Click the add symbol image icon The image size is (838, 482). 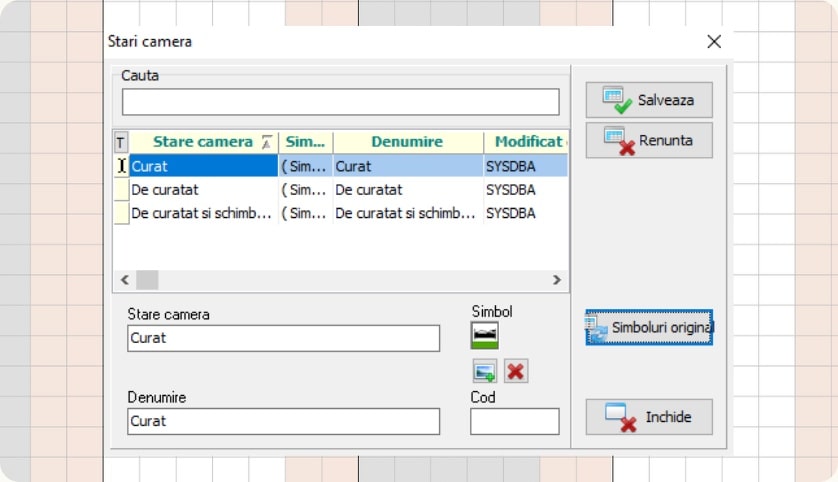click(485, 372)
